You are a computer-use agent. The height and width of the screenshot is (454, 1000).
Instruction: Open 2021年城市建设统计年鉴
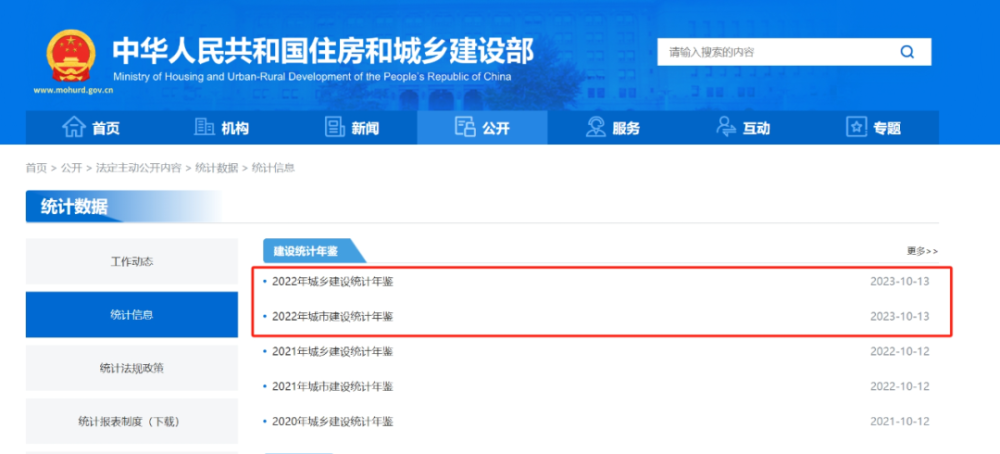point(332,386)
